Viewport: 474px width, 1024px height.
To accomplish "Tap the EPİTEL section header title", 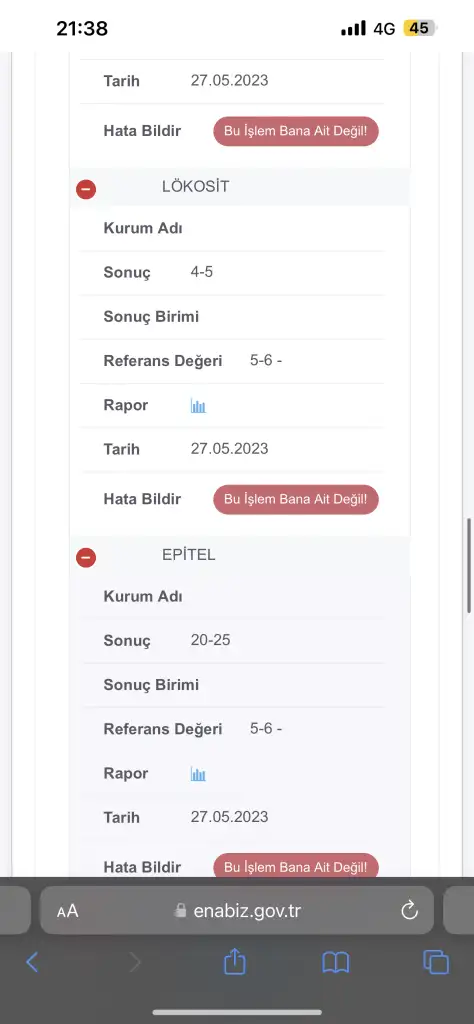I will tap(189, 555).
